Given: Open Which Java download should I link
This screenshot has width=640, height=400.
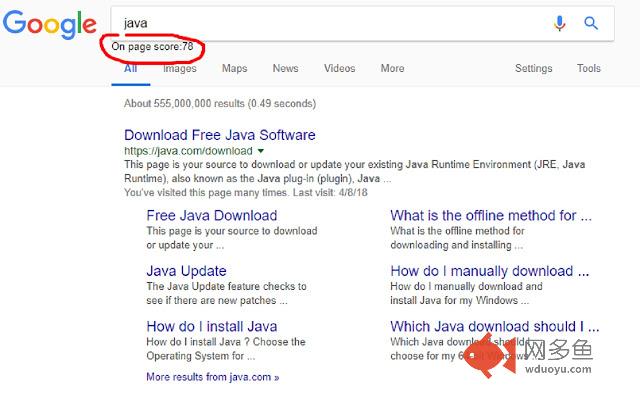Looking at the screenshot, I should pyautogui.click(x=494, y=326).
